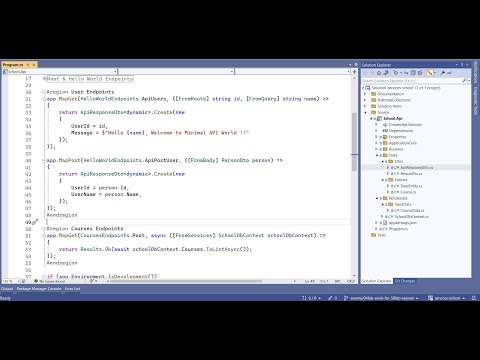Expand the collapsed Root & Hello World Endpoints region
Screen dimensions: 480x360
pyautogui.click(x=44, y=79)
